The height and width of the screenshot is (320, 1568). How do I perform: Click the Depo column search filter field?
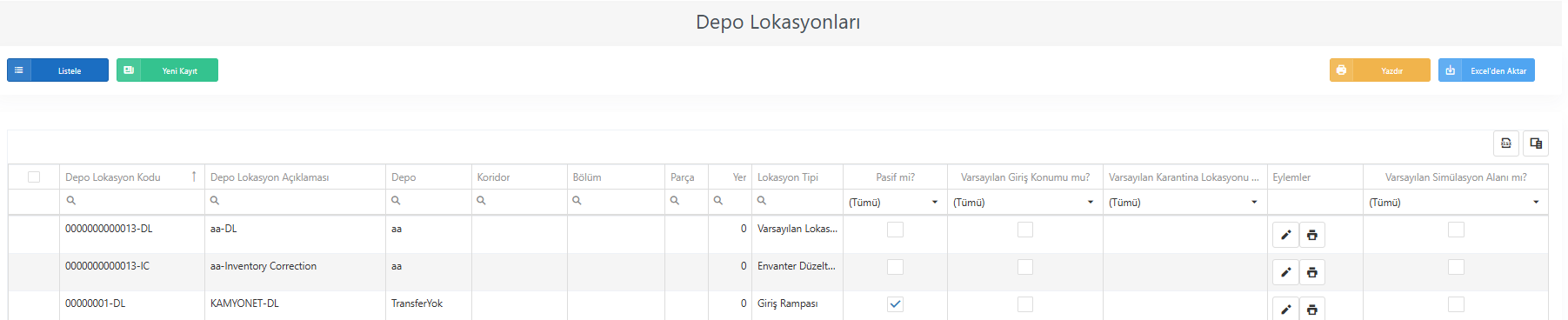429,201
